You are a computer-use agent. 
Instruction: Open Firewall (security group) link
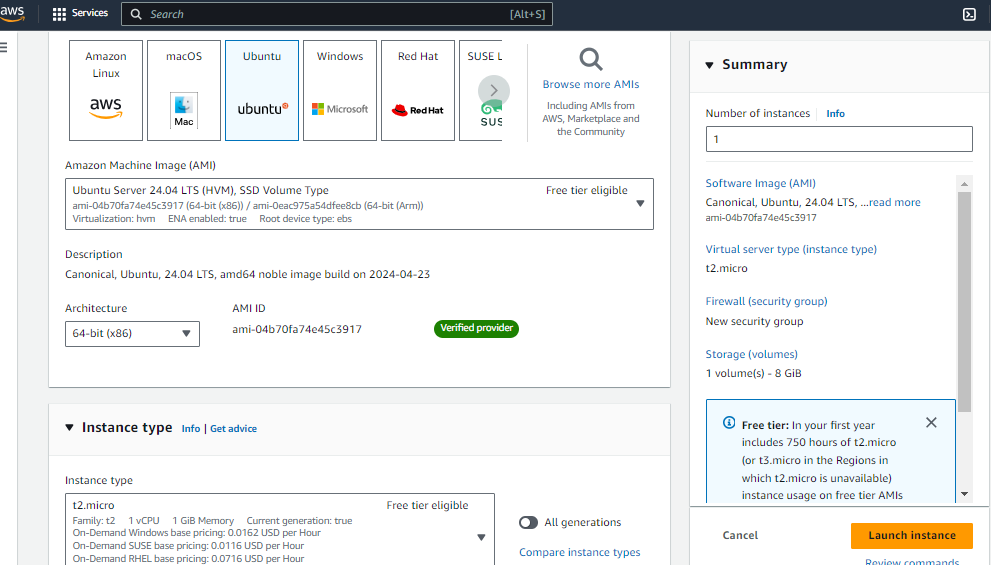click(766, 301)
